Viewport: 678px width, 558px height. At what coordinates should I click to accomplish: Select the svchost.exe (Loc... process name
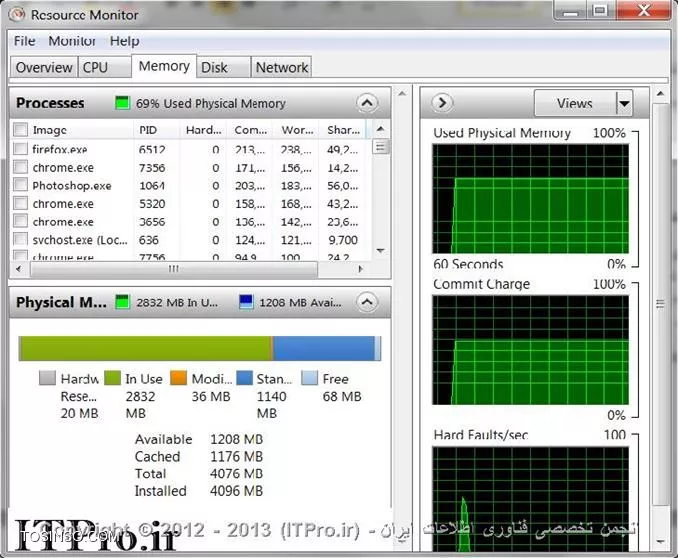(x=80, y=240)
